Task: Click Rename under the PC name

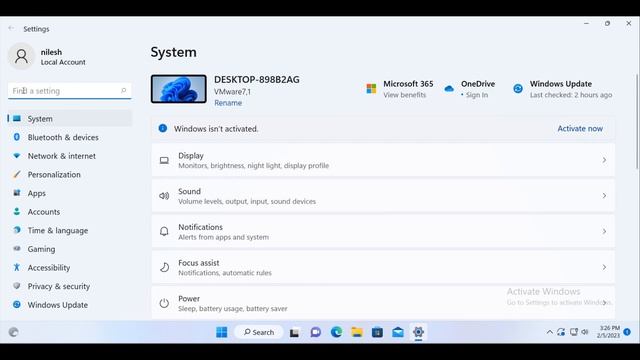Action: pyautogui.click(x=228, y=103)
